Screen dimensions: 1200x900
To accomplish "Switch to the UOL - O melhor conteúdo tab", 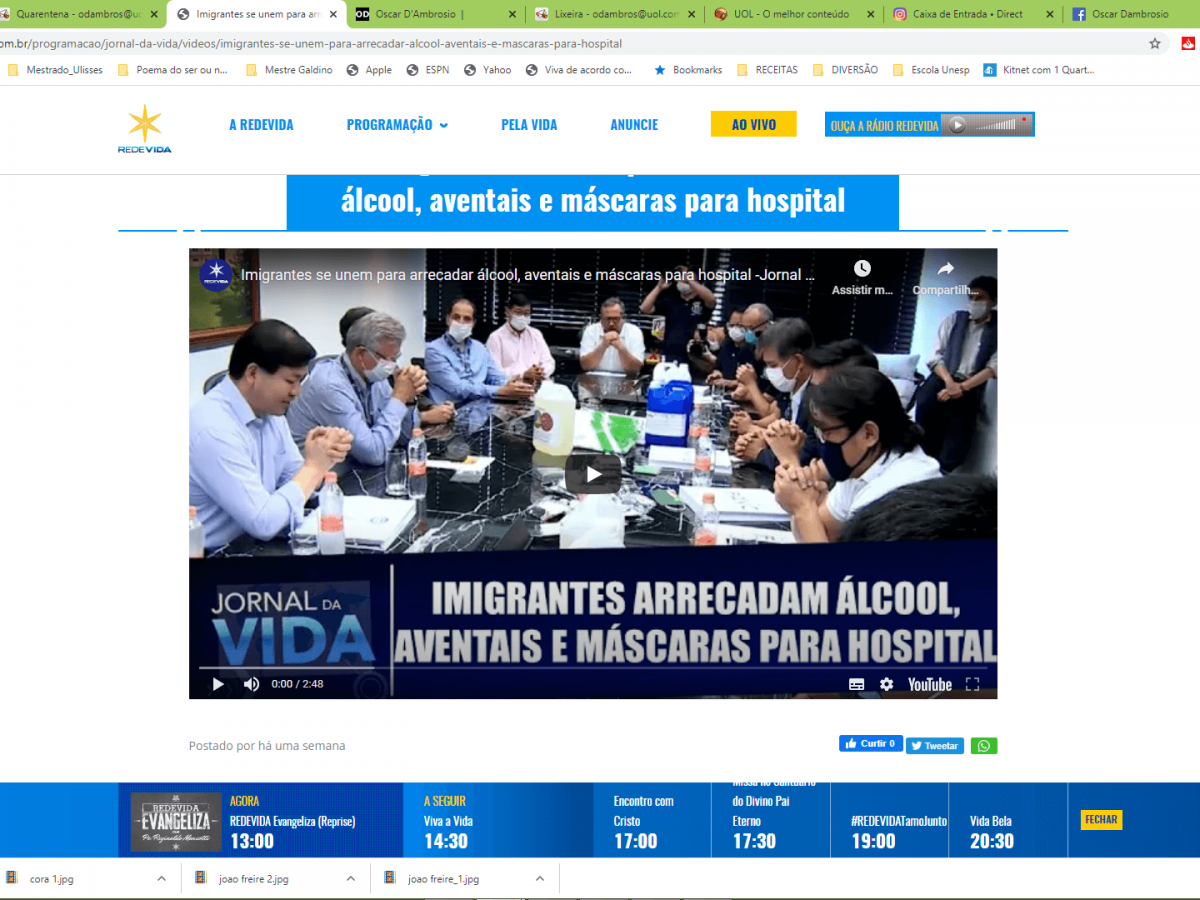I will pyautogui.click(x=793, y=14).
